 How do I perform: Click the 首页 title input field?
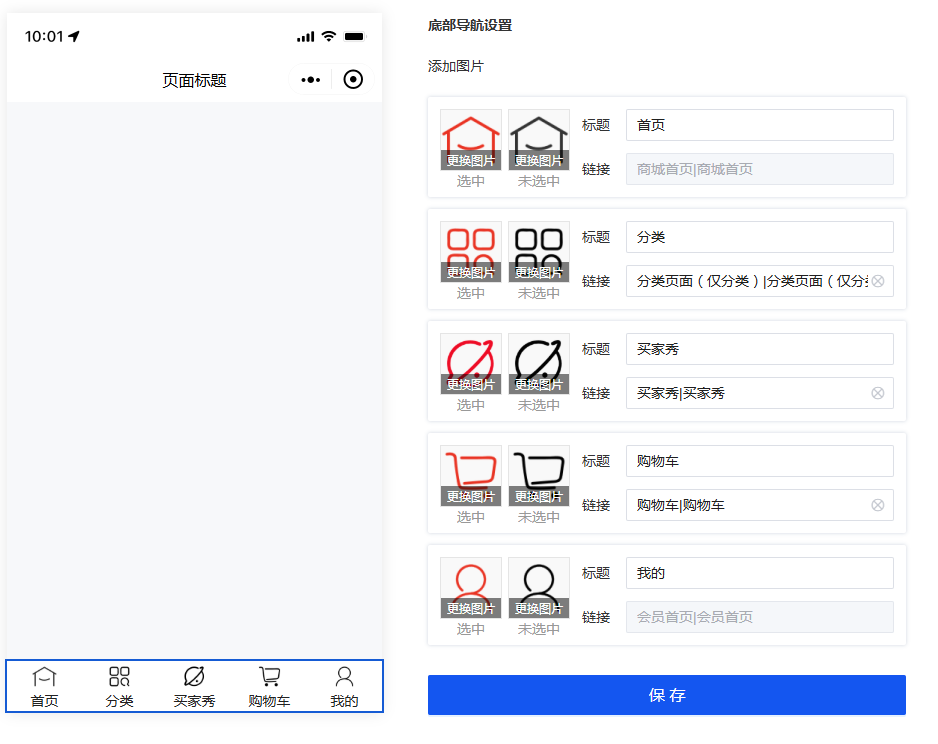tap(759, 125)
